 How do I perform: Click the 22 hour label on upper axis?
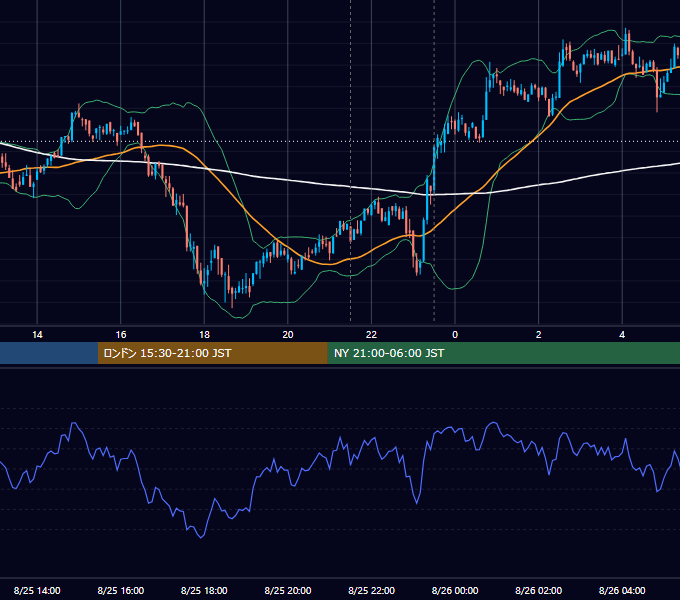coord(371,335)
